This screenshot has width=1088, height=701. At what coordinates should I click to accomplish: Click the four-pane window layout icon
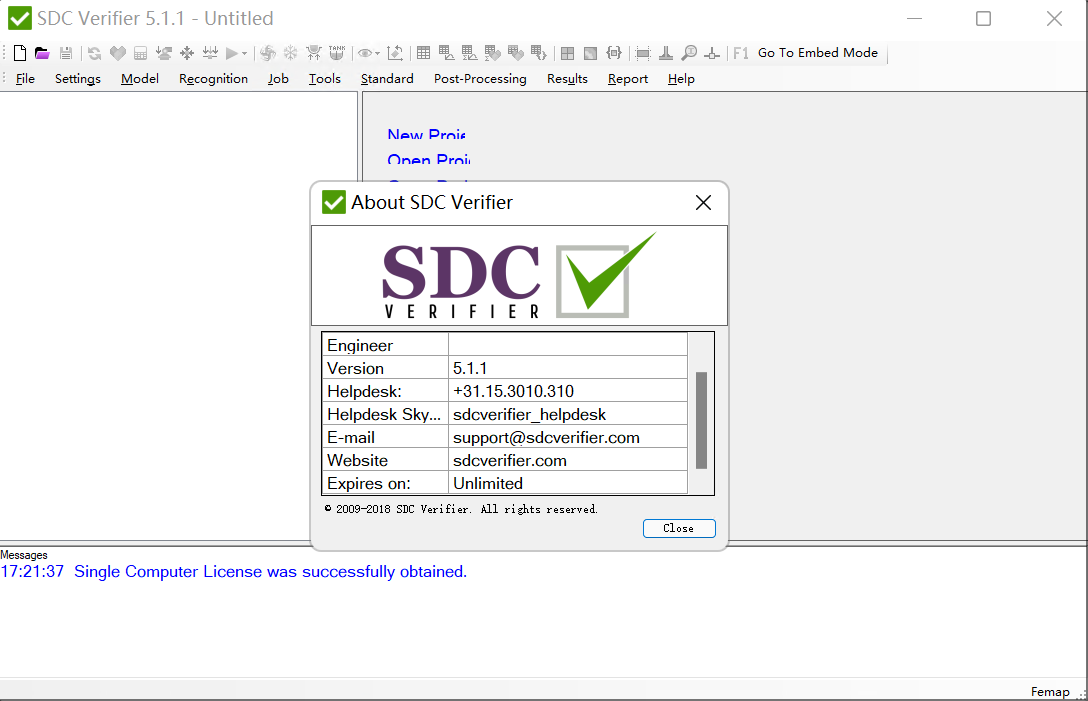point(568,53)
